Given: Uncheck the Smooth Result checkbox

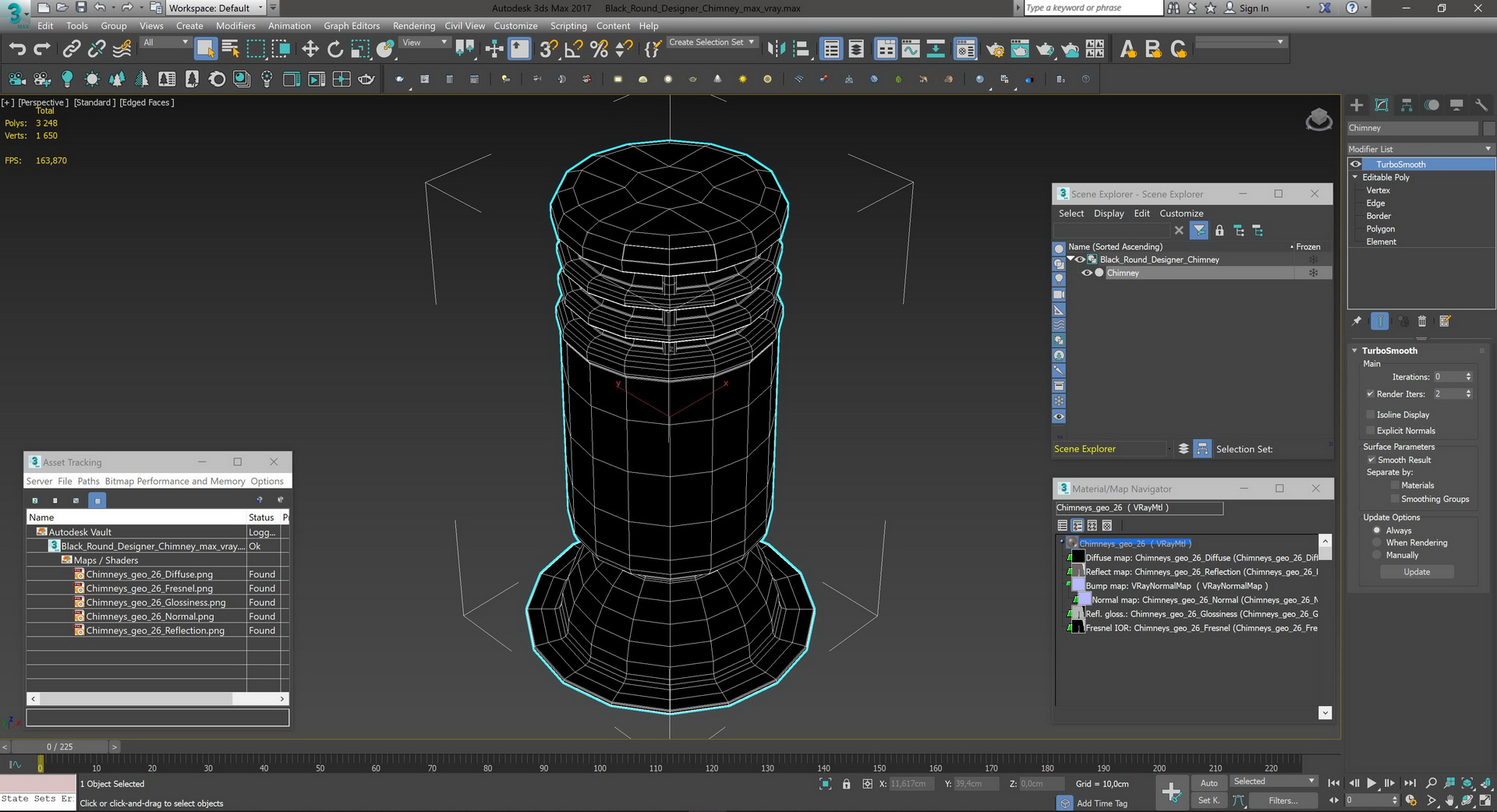Looking at the screenshot, I should point(1371,460).
